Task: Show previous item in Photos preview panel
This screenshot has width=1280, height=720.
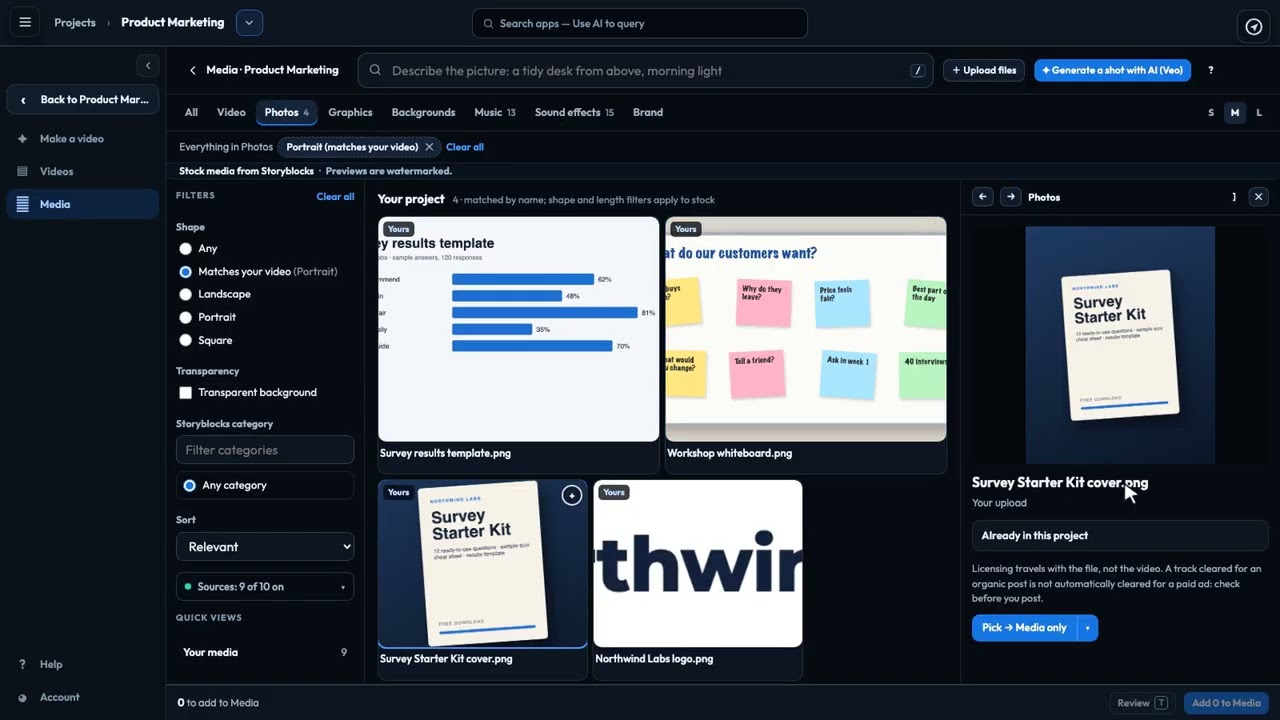Action: click(983, 197)
